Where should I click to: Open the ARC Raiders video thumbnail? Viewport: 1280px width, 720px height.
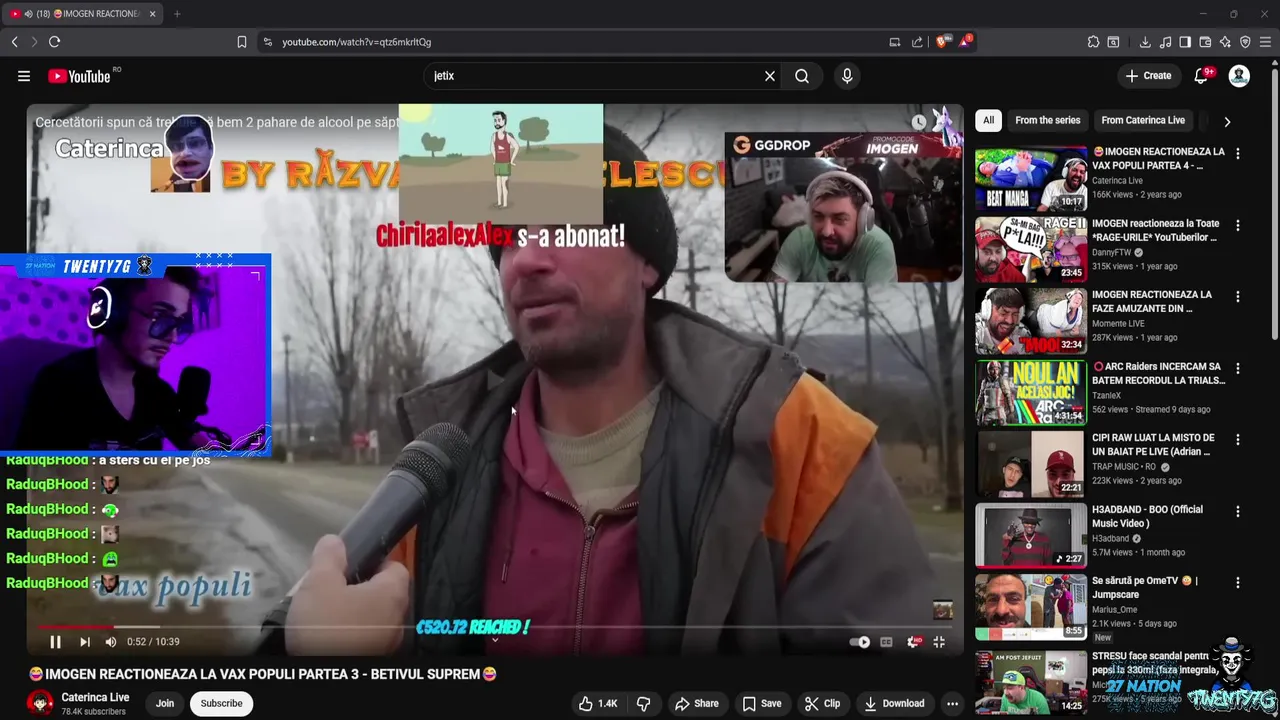tap(1031, 393)
